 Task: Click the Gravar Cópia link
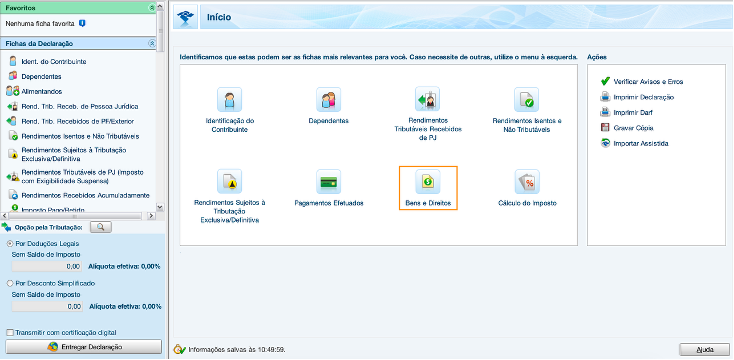pos(633,128)
